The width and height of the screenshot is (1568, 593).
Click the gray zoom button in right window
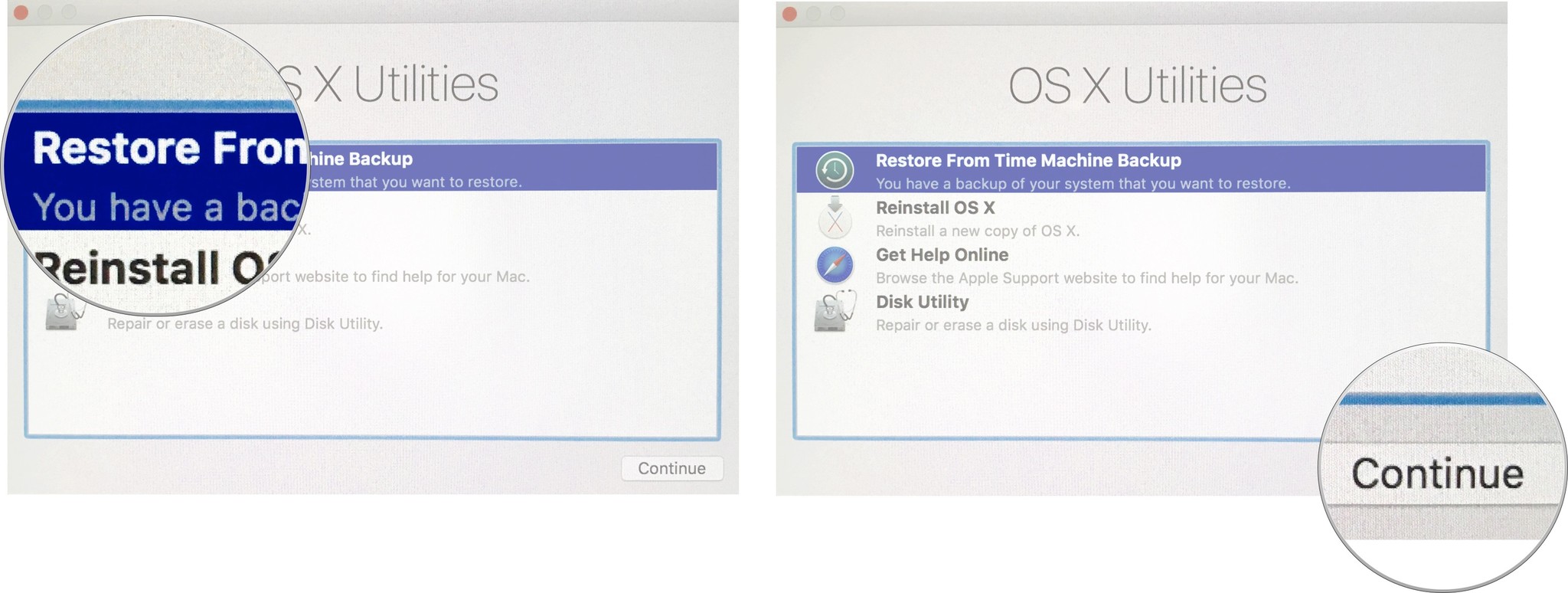[x=838, y=14]
